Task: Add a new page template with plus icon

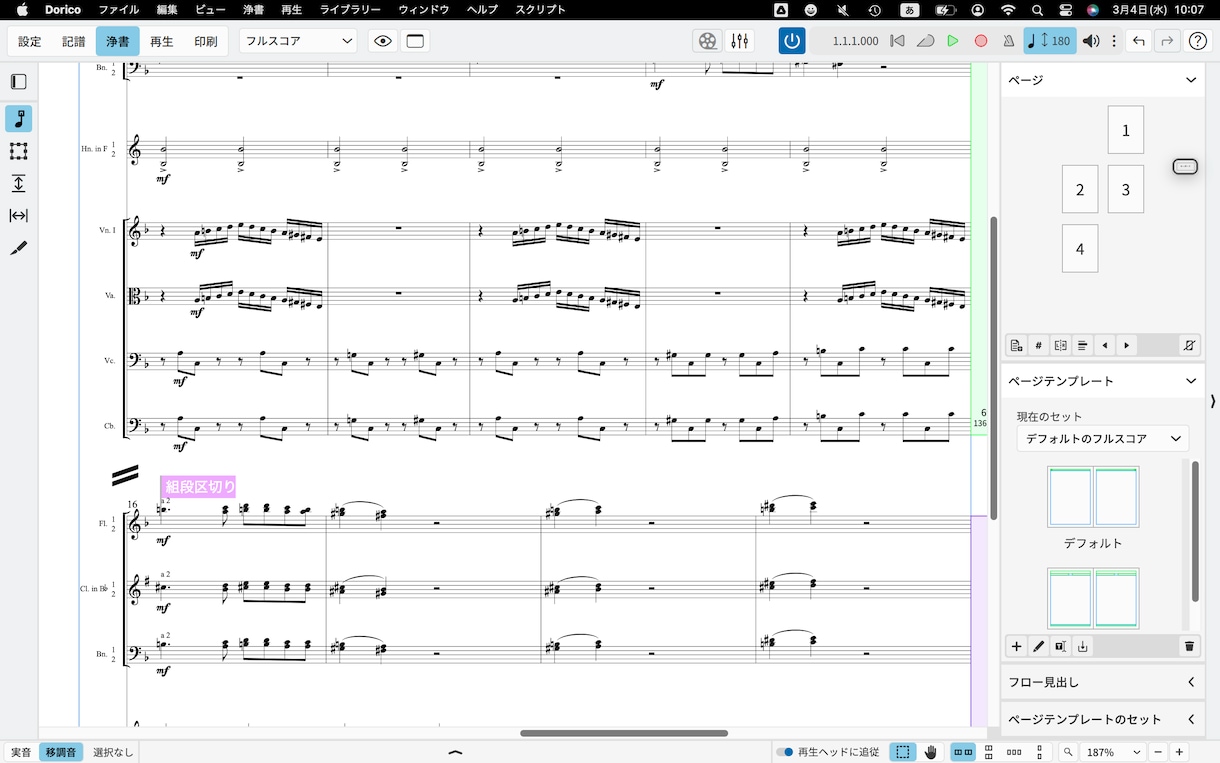Action: click(x=1016, y=646)
